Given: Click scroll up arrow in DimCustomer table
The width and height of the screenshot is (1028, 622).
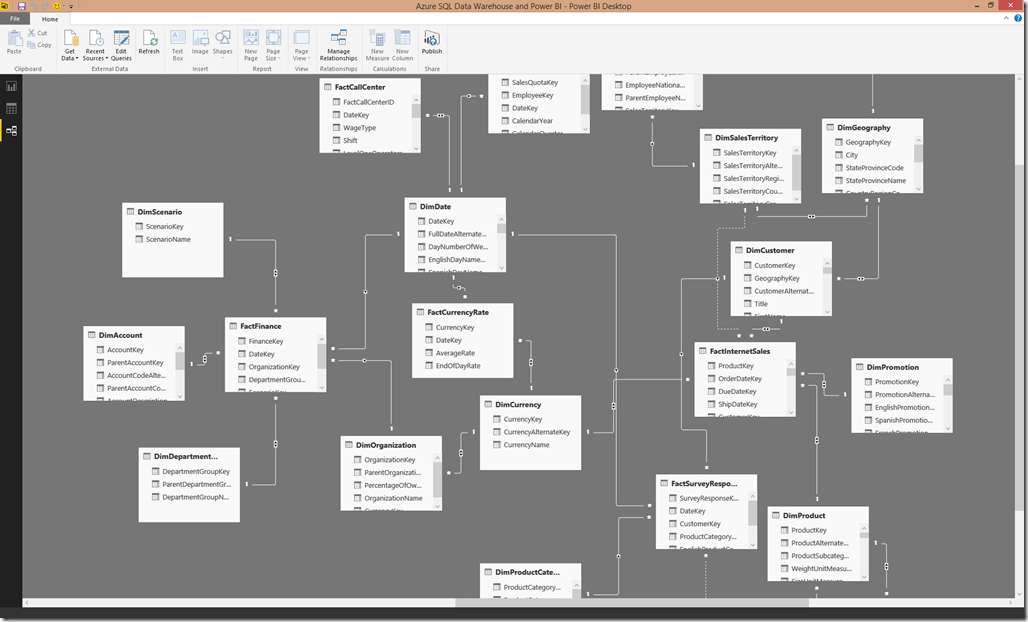Looking at the screenshot, I should point(827,262).
